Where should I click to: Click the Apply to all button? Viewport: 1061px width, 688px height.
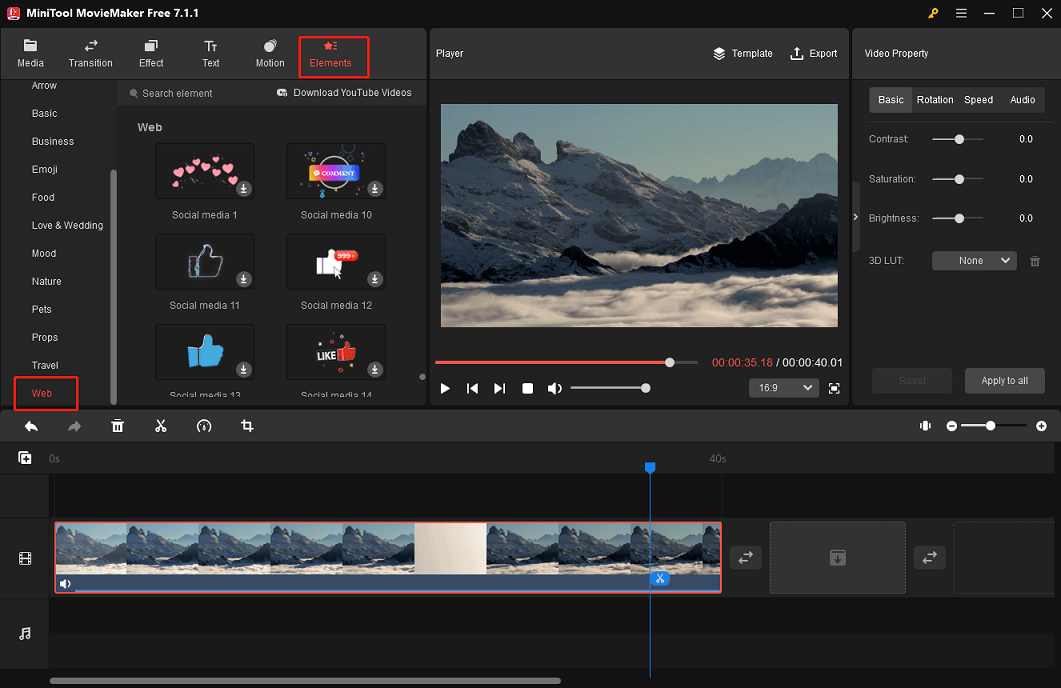(x=1004, y=380)
